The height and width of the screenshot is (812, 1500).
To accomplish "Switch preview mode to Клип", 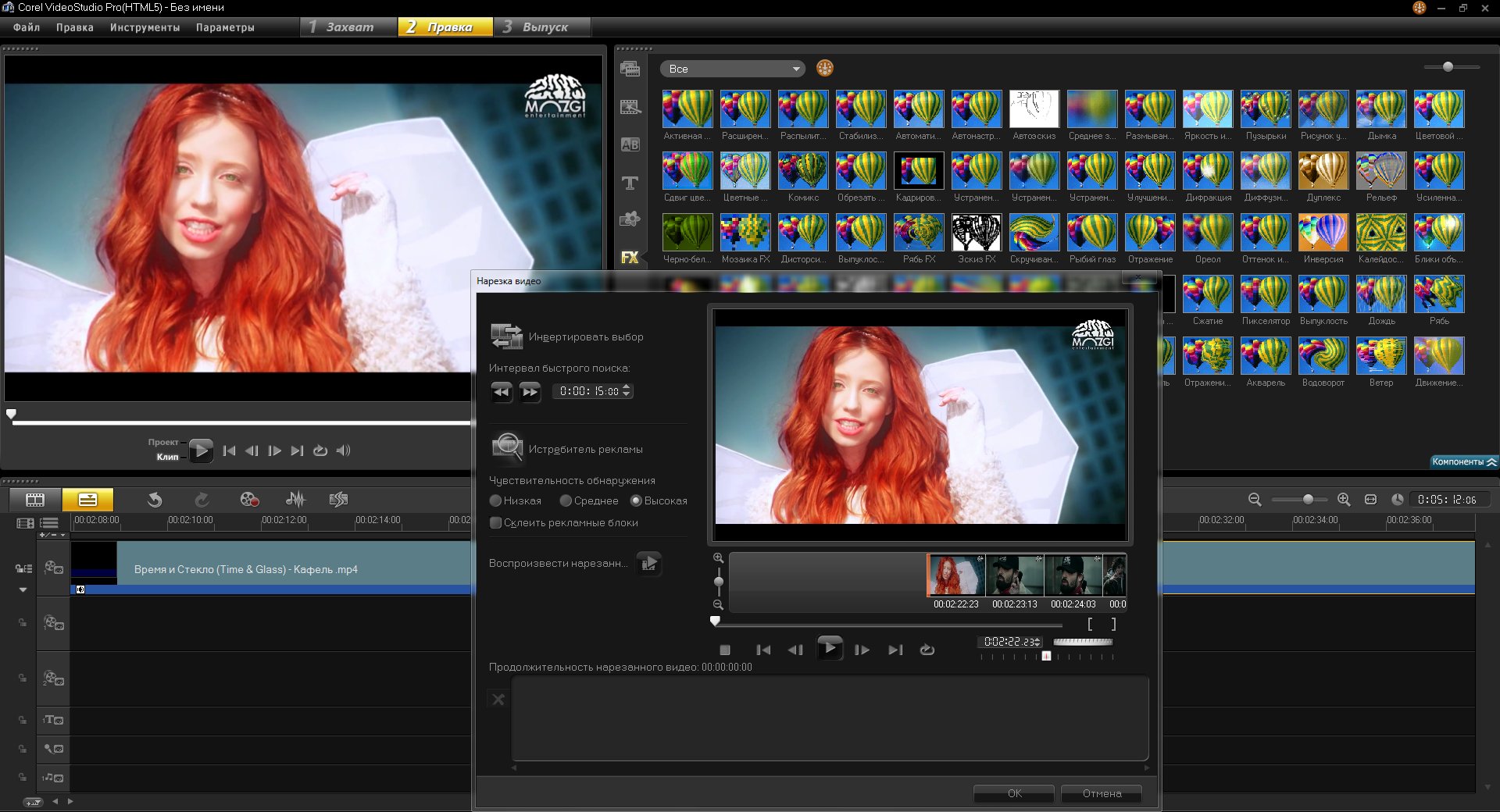I will (x=167, y=457).
